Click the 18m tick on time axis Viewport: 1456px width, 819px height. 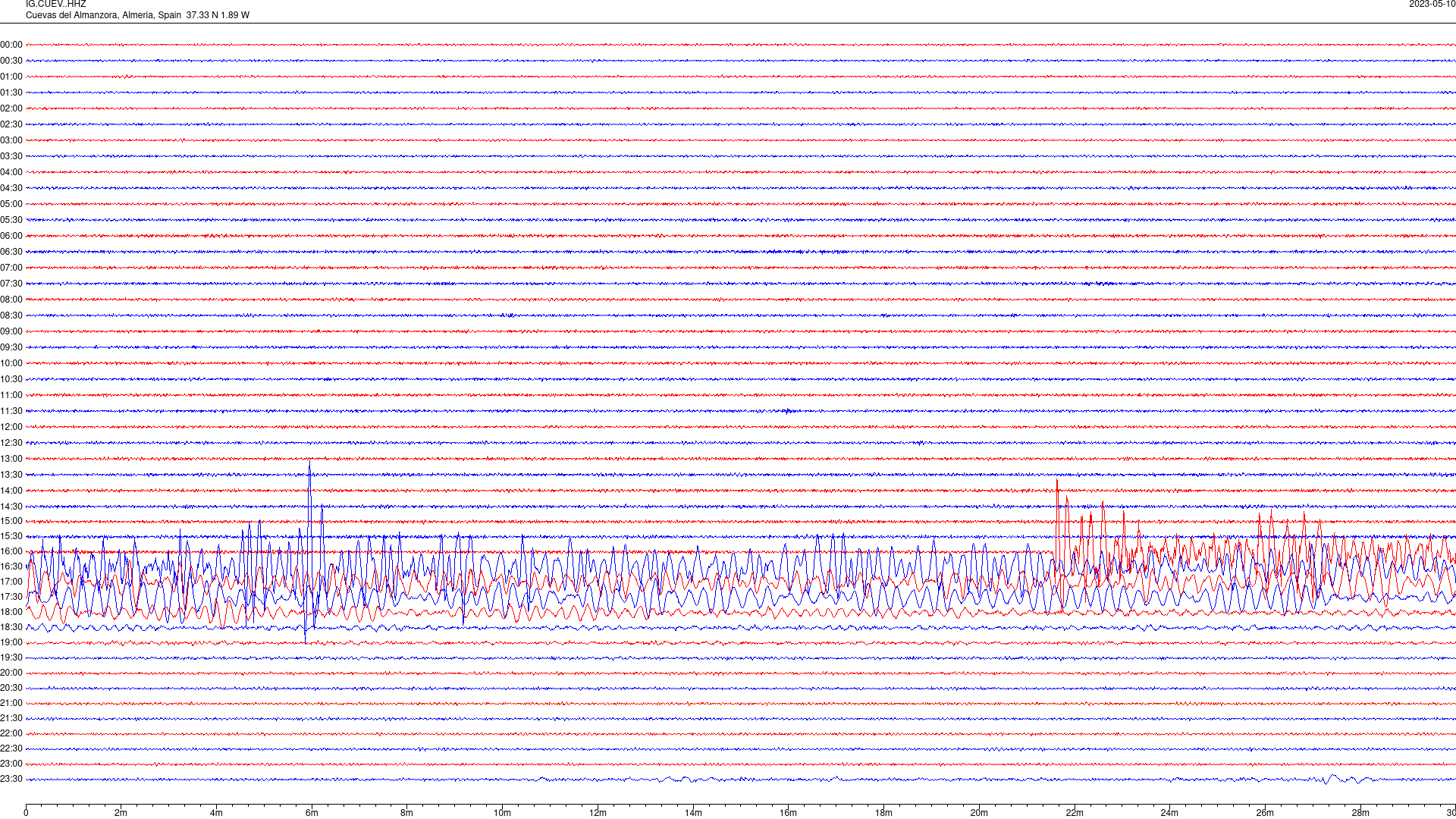click(x=883, y=813)
